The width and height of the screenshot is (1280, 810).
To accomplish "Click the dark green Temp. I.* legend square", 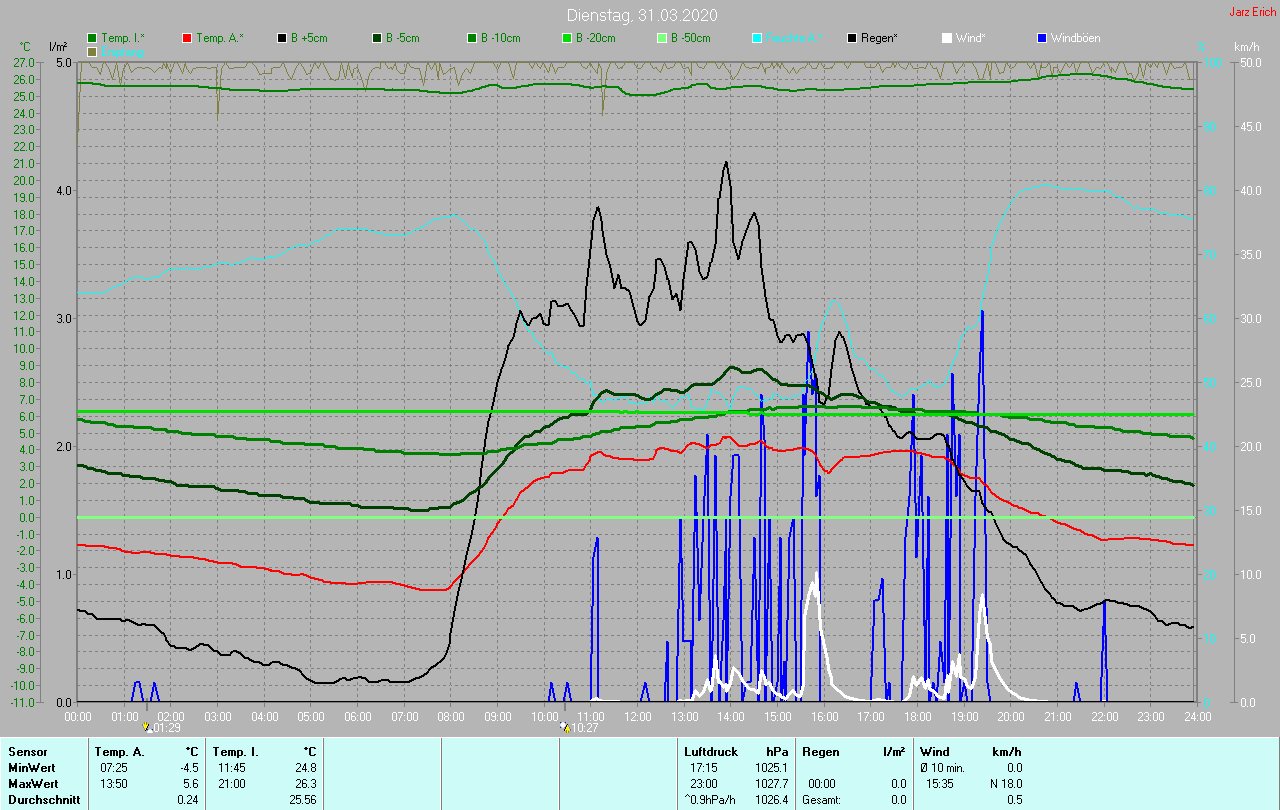I will click(x=93, y=38).
